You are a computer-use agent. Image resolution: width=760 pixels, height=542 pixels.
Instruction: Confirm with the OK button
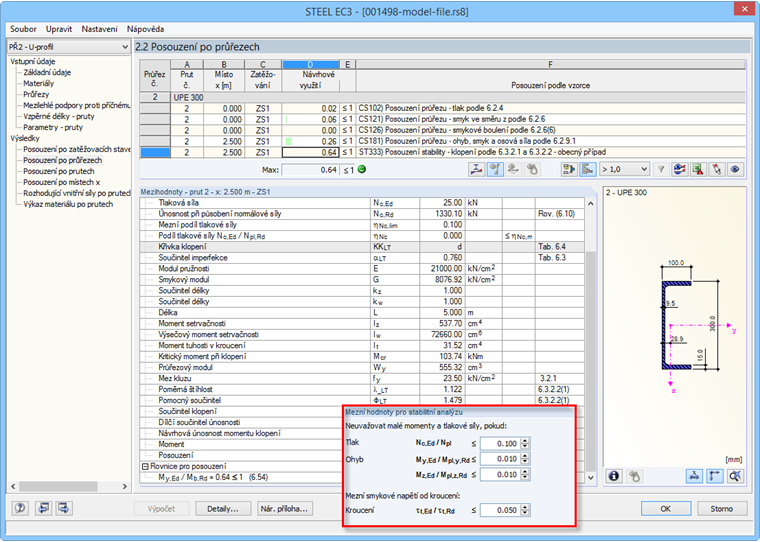665,509
